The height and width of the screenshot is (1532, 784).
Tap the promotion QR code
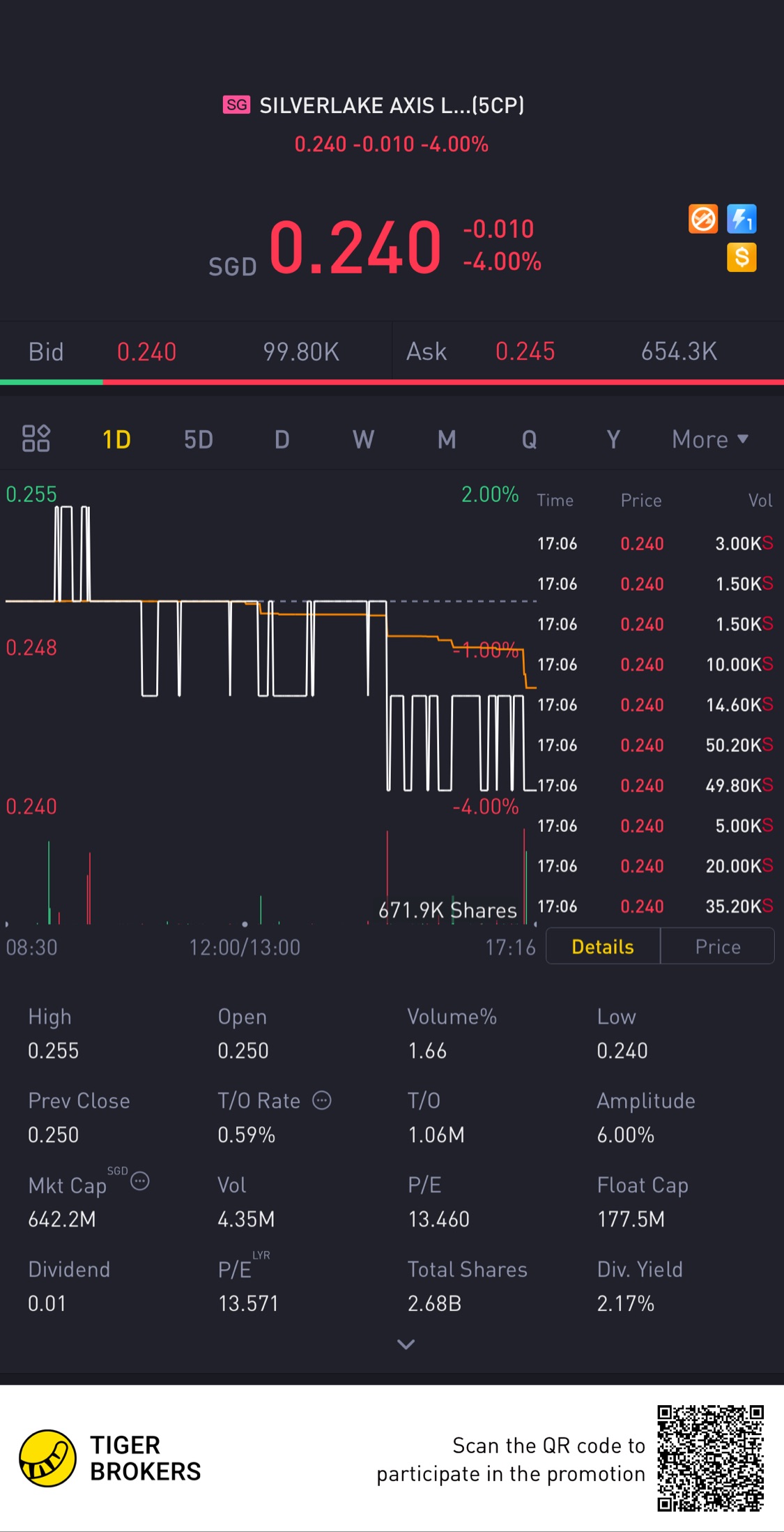coord(710,1458)
